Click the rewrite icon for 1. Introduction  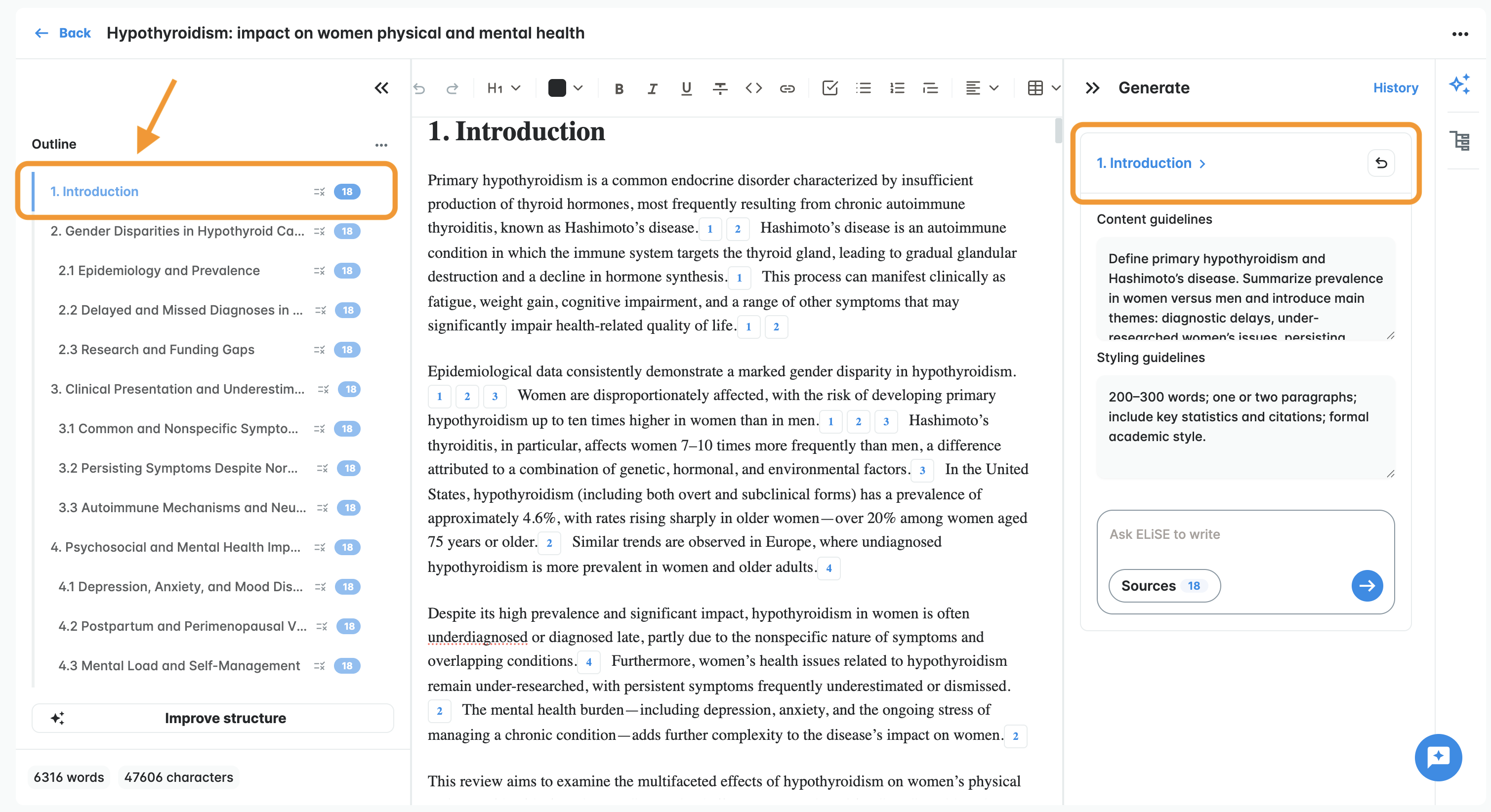point(319,192)
